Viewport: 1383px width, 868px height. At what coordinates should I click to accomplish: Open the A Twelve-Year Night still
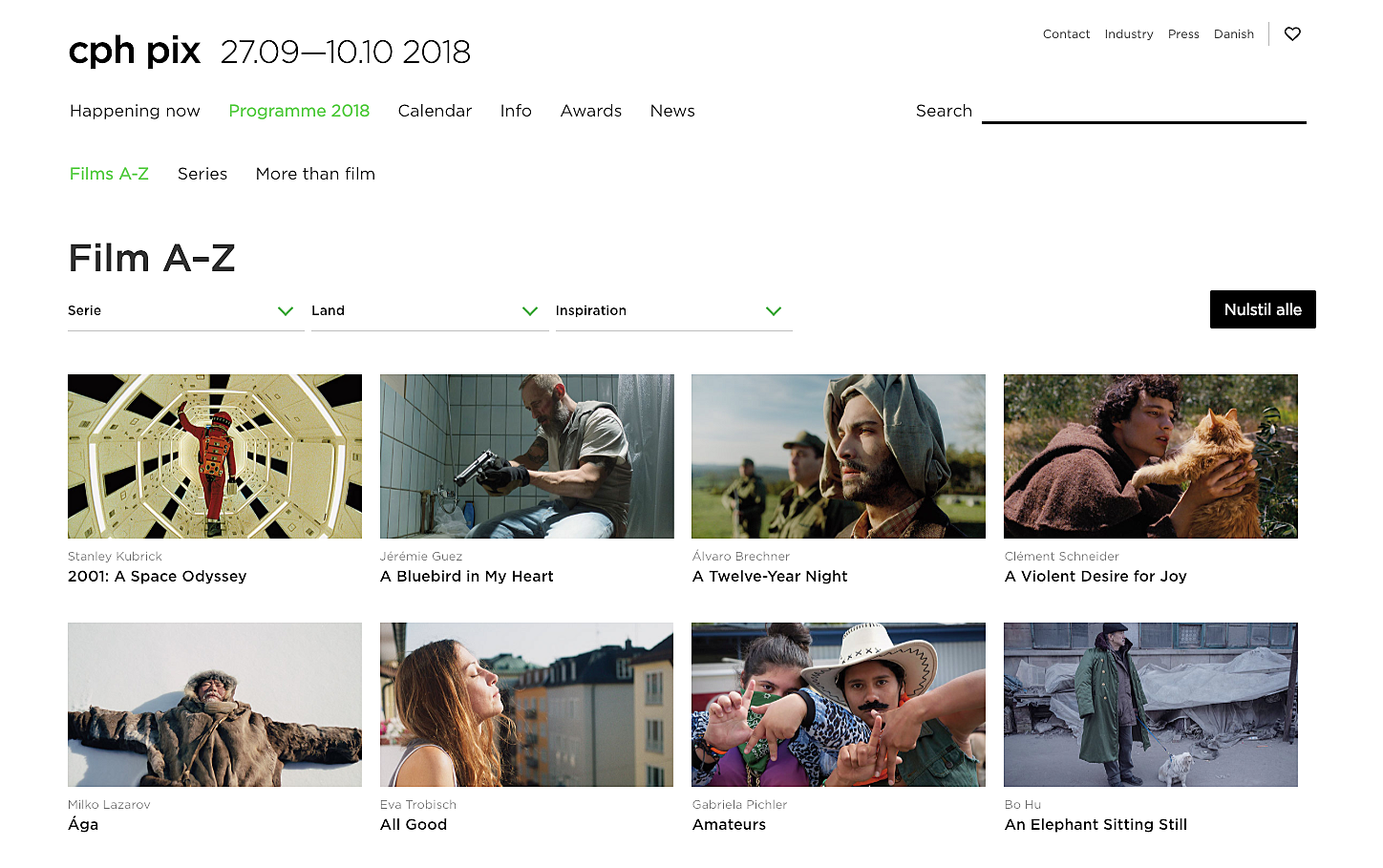point(839,456)
